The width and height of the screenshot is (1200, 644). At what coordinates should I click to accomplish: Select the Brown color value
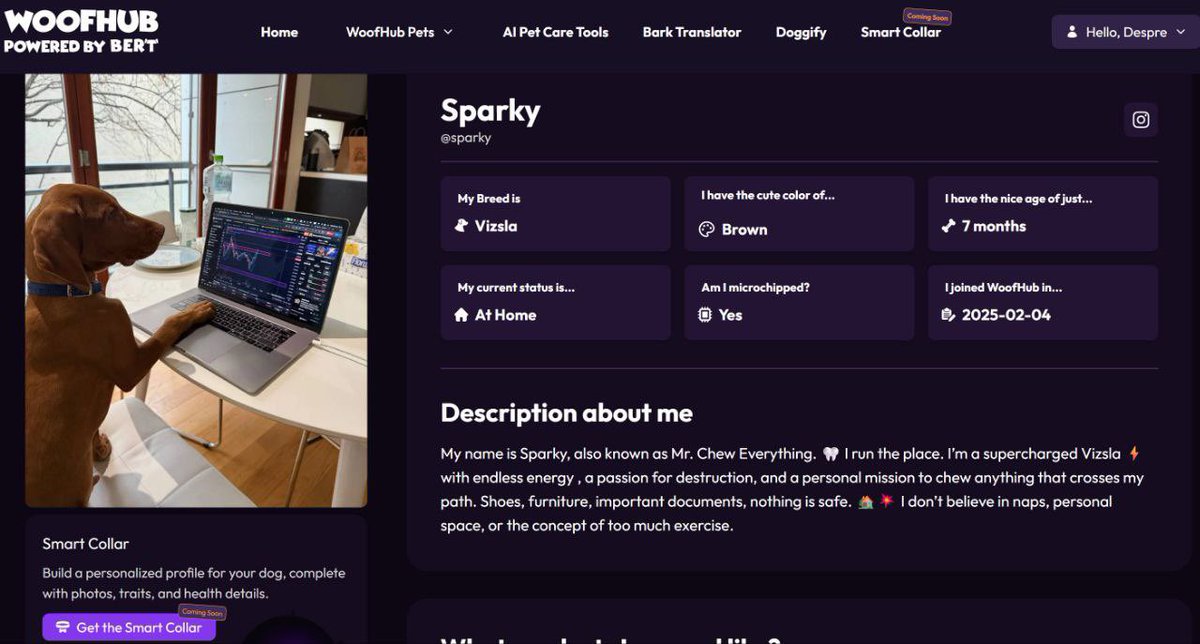pos(744,229)
